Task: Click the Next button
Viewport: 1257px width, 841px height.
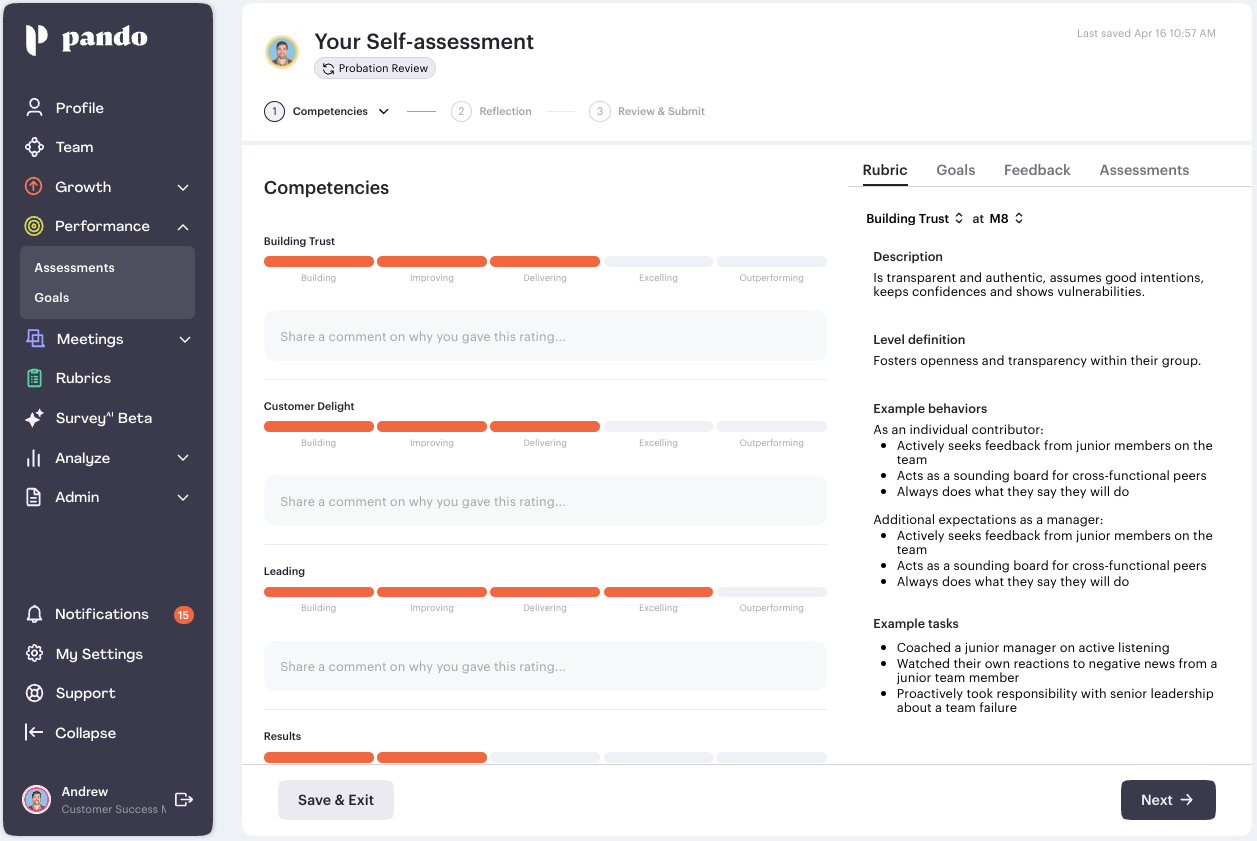Action: coord(1168,800)
